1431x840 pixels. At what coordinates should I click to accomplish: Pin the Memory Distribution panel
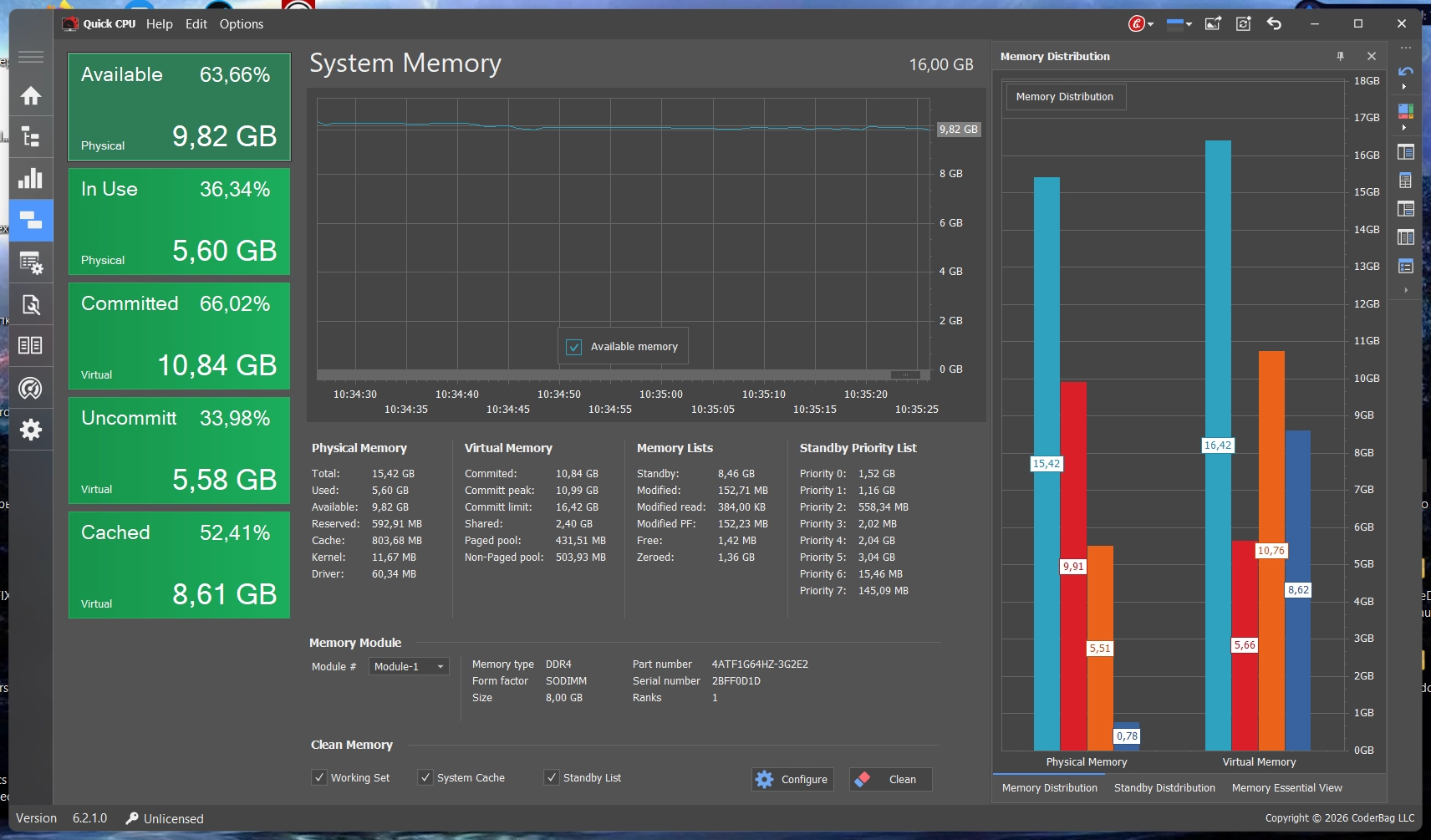pyautogui.click(x=1341, y=56)
